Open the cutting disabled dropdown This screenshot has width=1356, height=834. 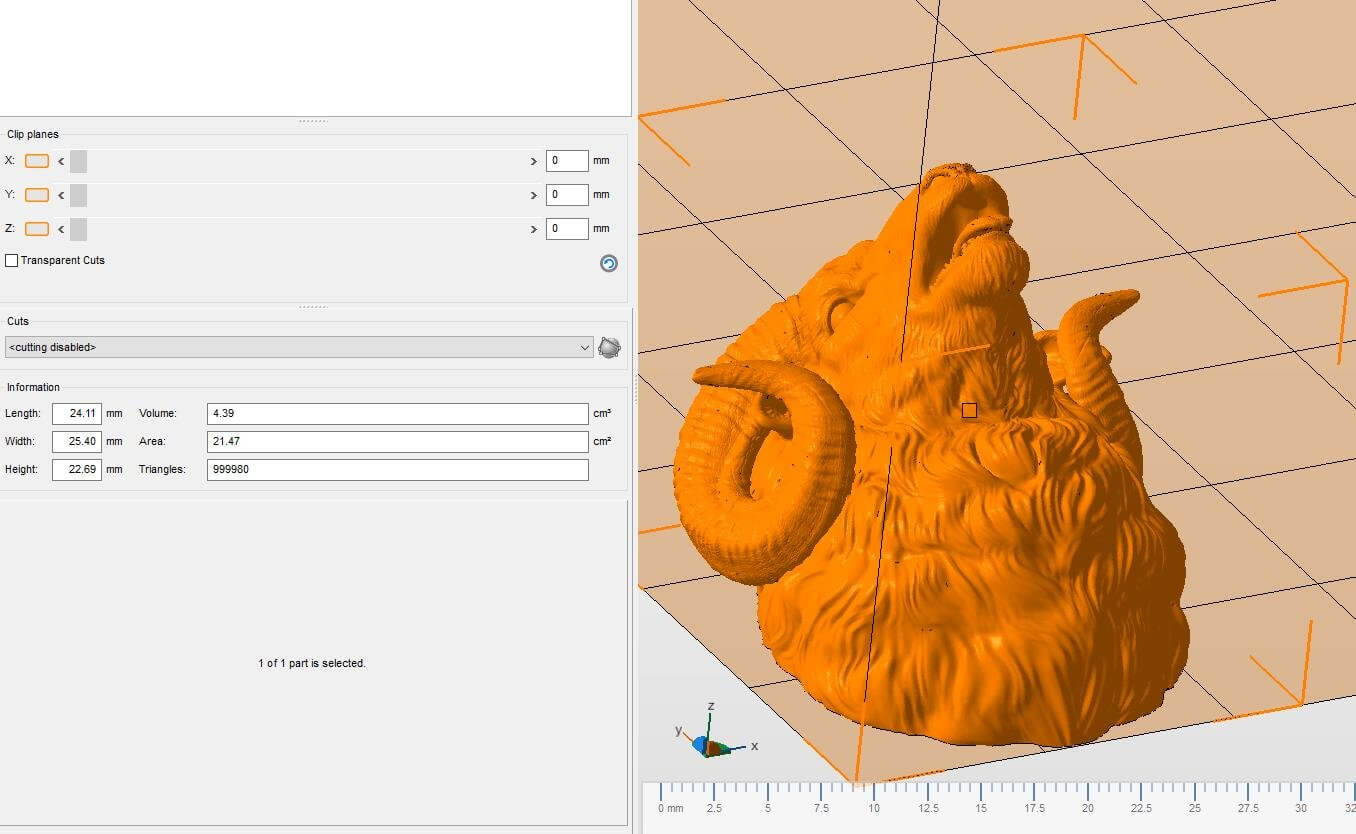pyautogui.click(x=299, y=347)
